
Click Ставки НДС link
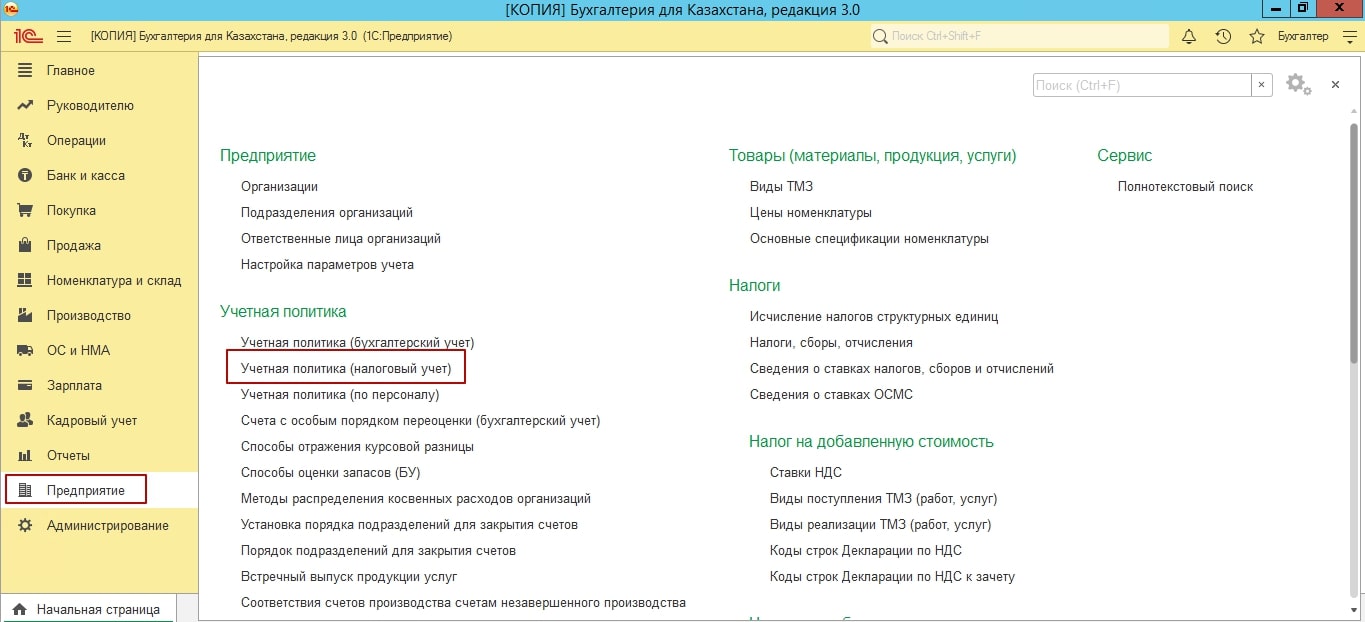click(805, 473)
